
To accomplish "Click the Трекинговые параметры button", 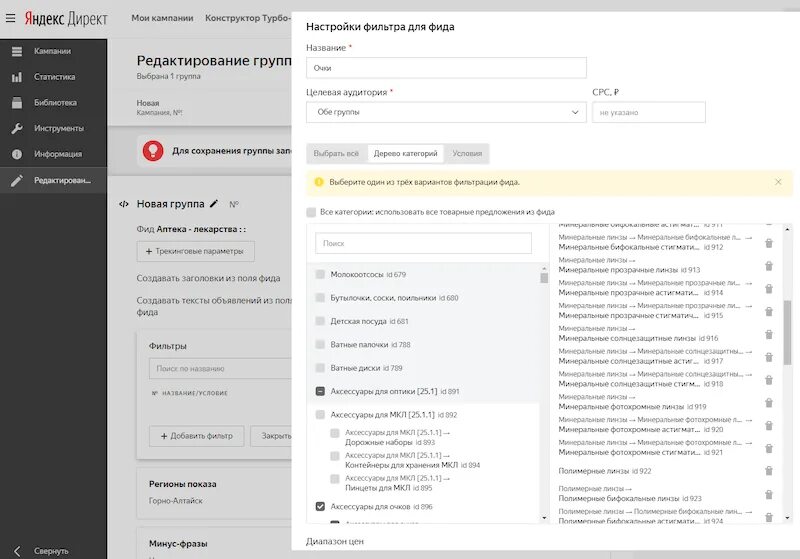I will click(196, 252).
